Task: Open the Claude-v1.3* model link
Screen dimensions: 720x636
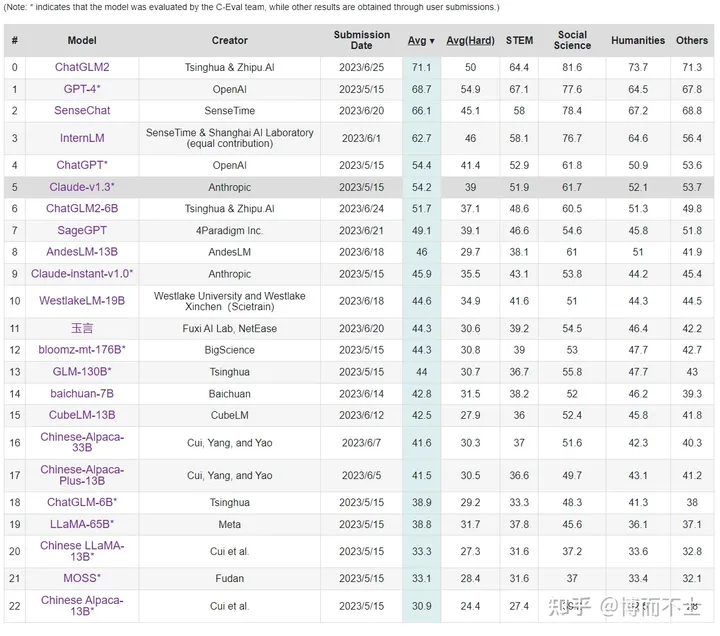Action: click(82, 187)
